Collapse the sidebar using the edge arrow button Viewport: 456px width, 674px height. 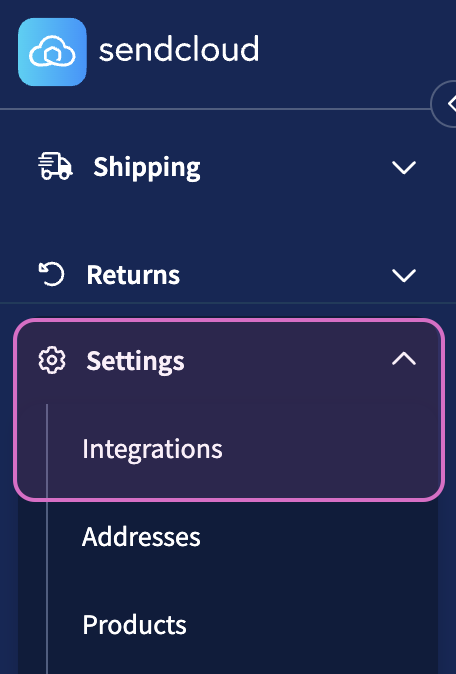[445, 104]
